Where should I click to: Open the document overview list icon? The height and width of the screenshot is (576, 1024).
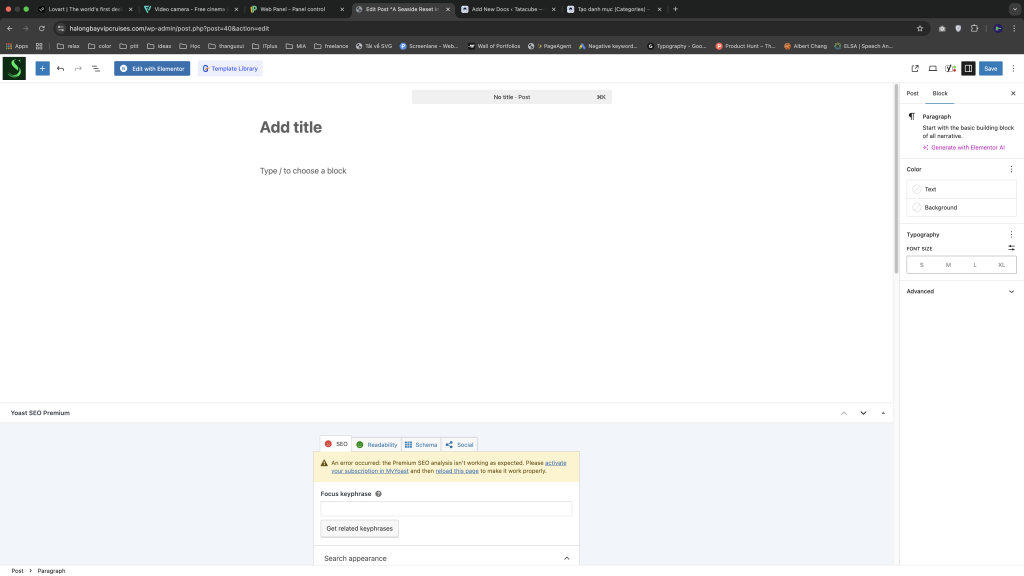coord(96,68)
